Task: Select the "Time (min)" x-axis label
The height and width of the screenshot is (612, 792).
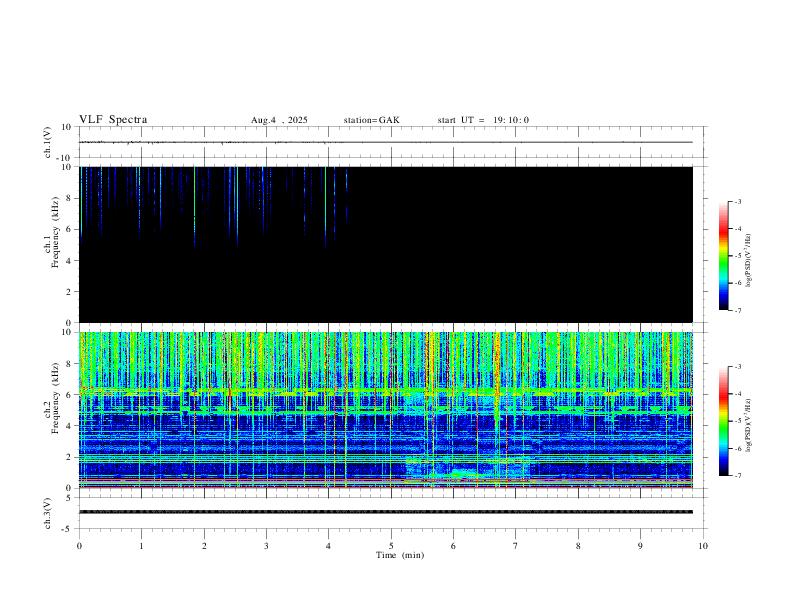Action: click(400, 555)
